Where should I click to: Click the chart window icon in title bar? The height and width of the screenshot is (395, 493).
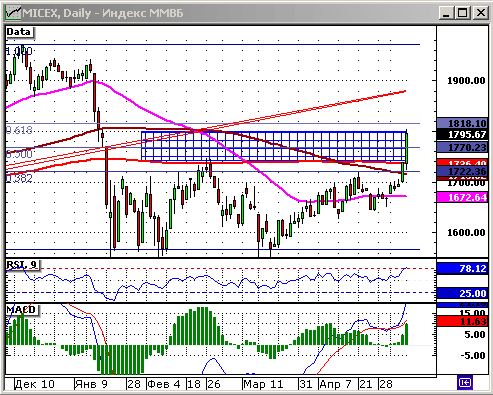(13, 13)
